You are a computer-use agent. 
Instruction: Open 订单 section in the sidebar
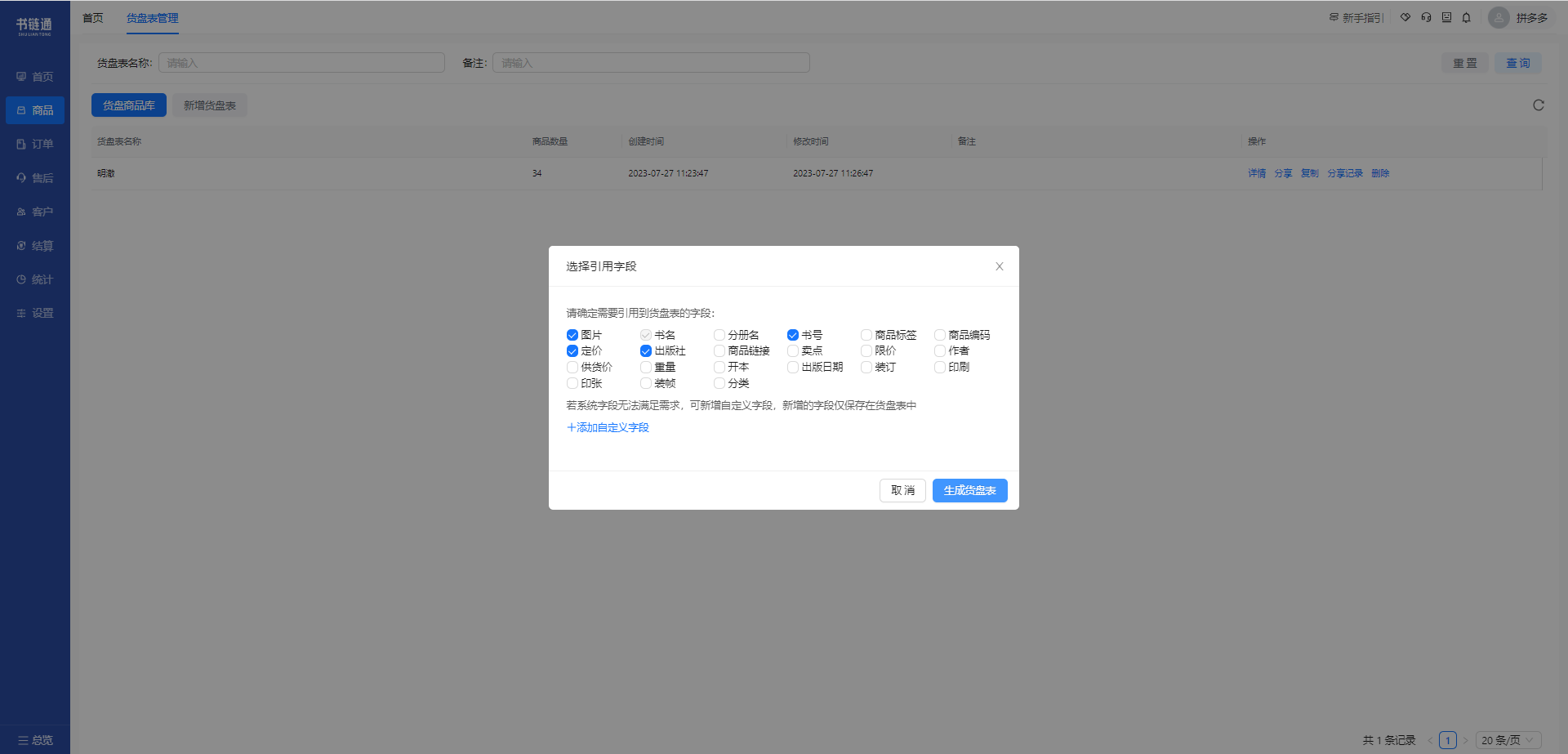pos(35,144)
